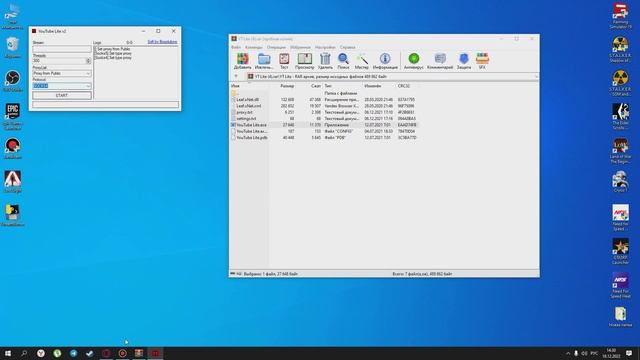Open the Epic Games Launcher desktop icon
This screenshot has width=640, height=360.
coord(13,117)
